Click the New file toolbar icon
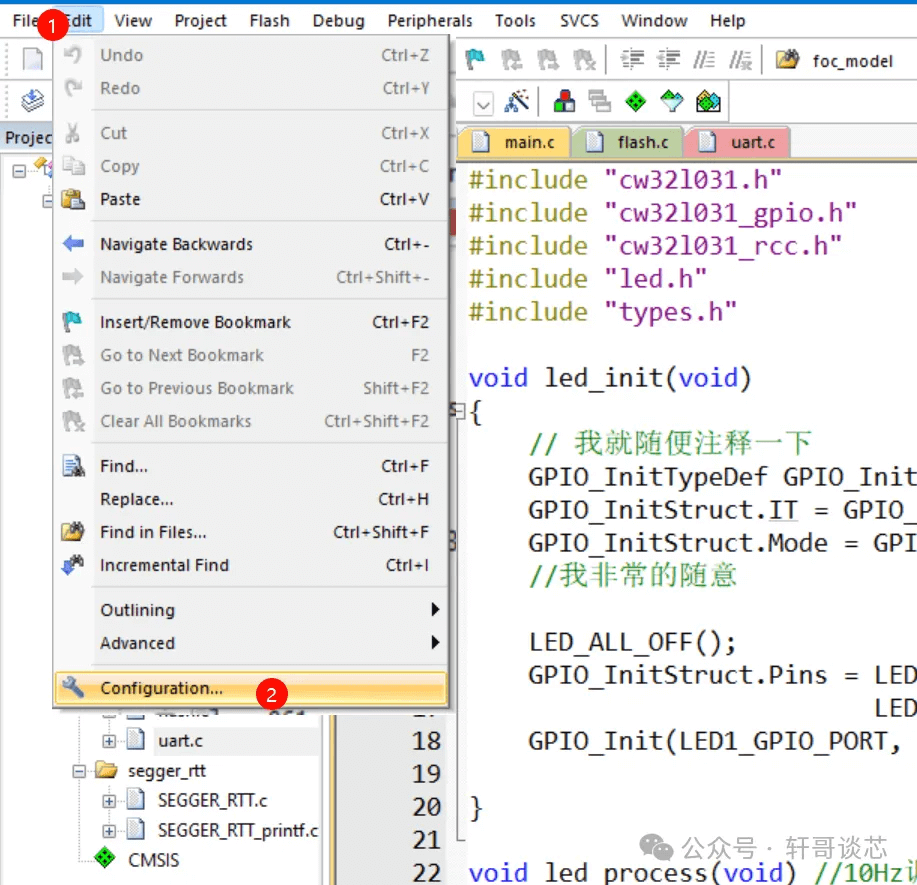The width and height of the screenshot is (917, 885). (33, 60)
